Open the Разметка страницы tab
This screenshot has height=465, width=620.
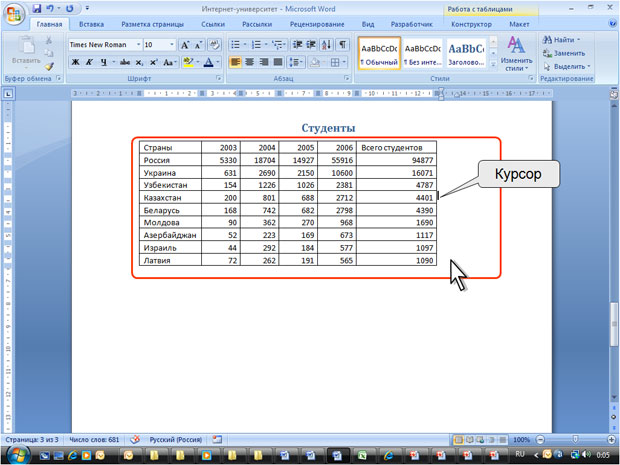click(x=153, y=24)
